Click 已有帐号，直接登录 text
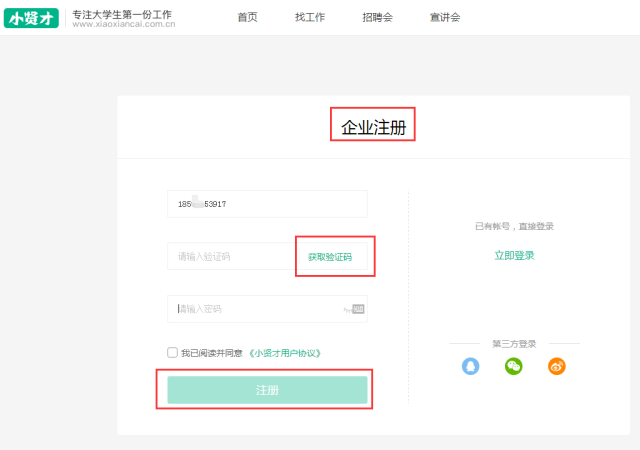This screenshot has height=450, width=640. (514, 226)
